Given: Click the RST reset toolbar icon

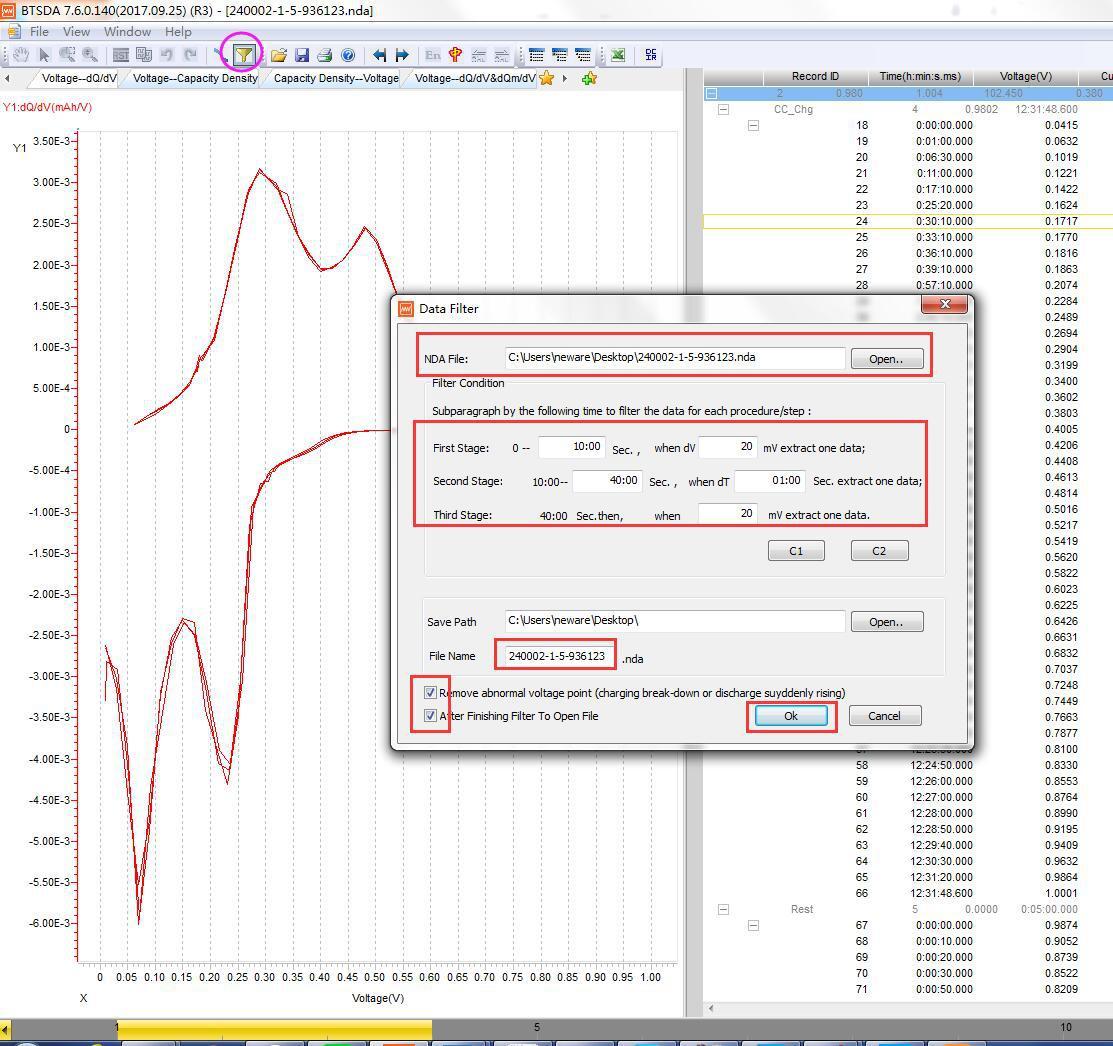Looking at the screenshot, I should coord(121,55).
